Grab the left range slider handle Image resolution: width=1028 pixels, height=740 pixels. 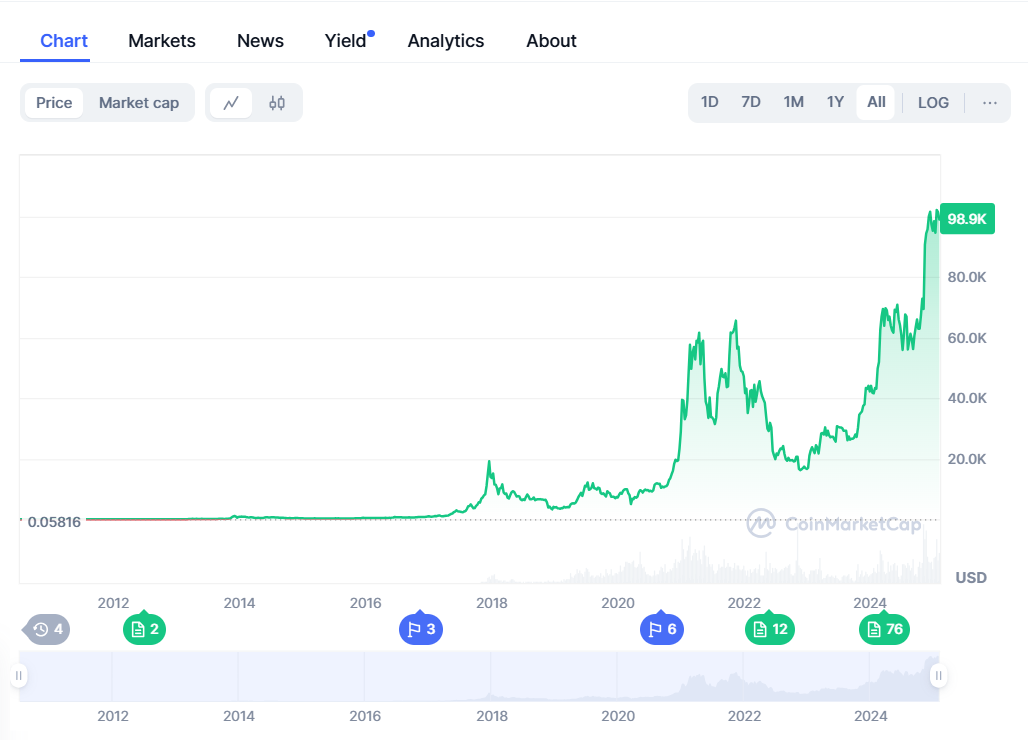point(18,676)
